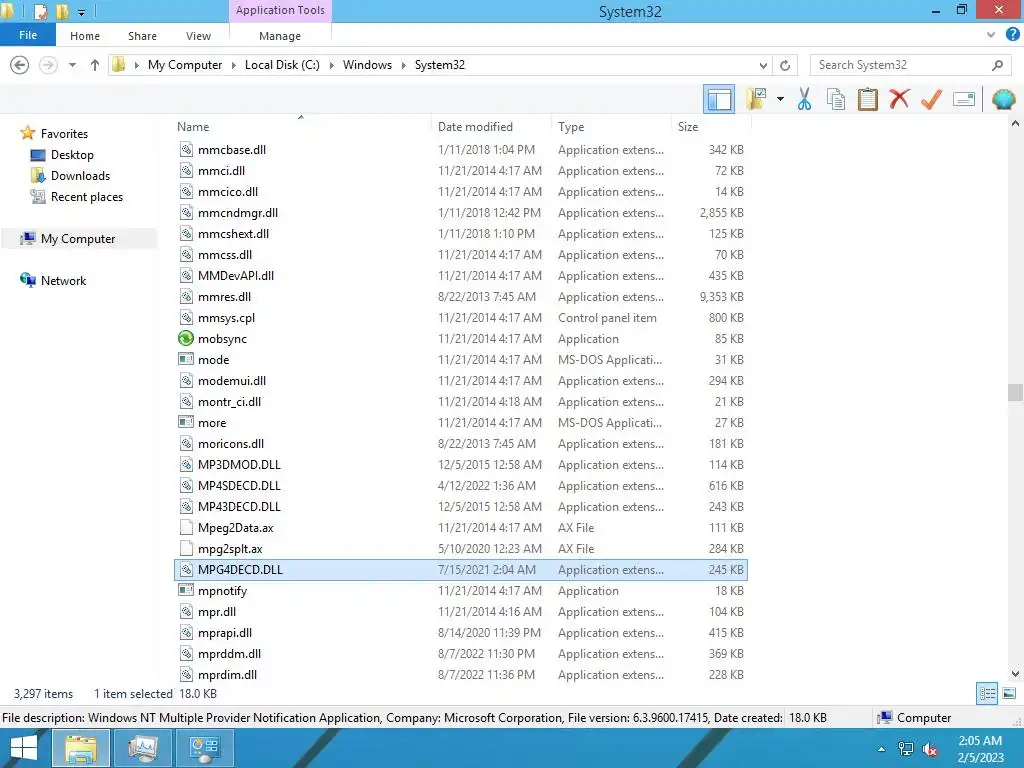Open the Manage ribbon tab
Image resolution: width=1024 pixels, height=768 pixels.
click(280, 36)
